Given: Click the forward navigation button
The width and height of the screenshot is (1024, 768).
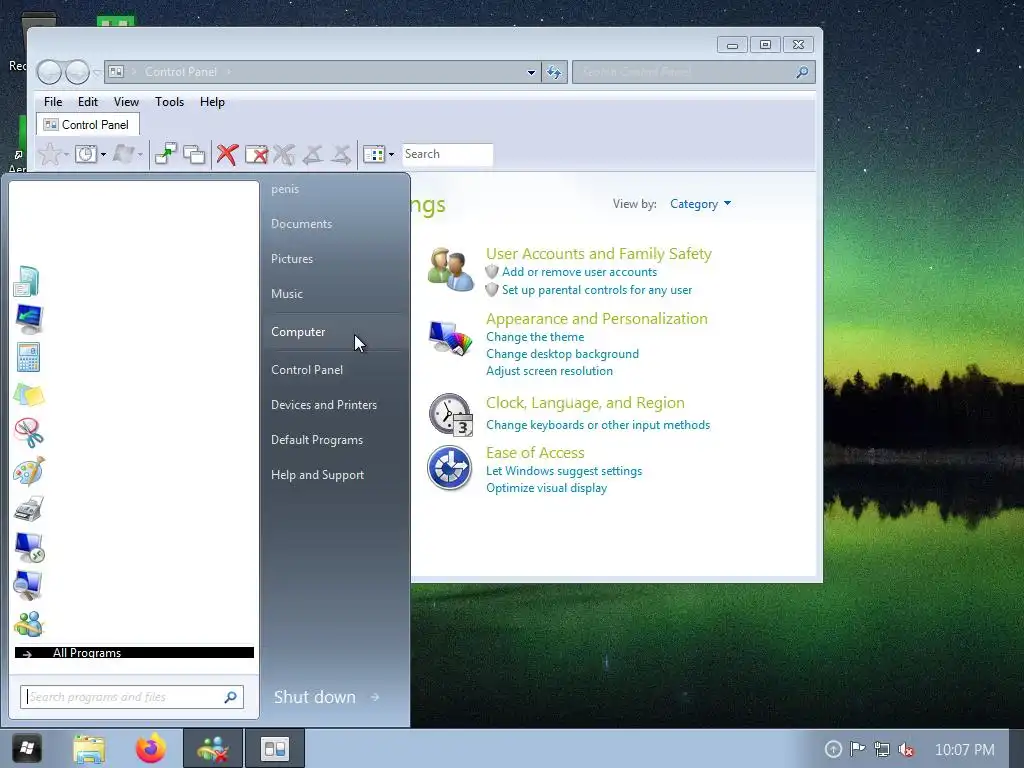Looking at the screenshot, I should (77, 72).
